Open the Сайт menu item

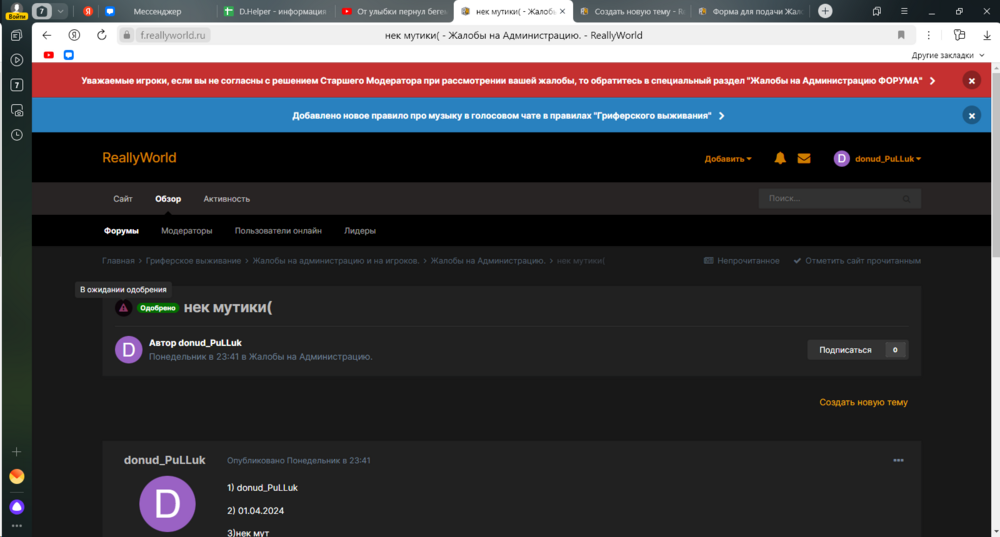pyautogui.click(x=123, y=199)
